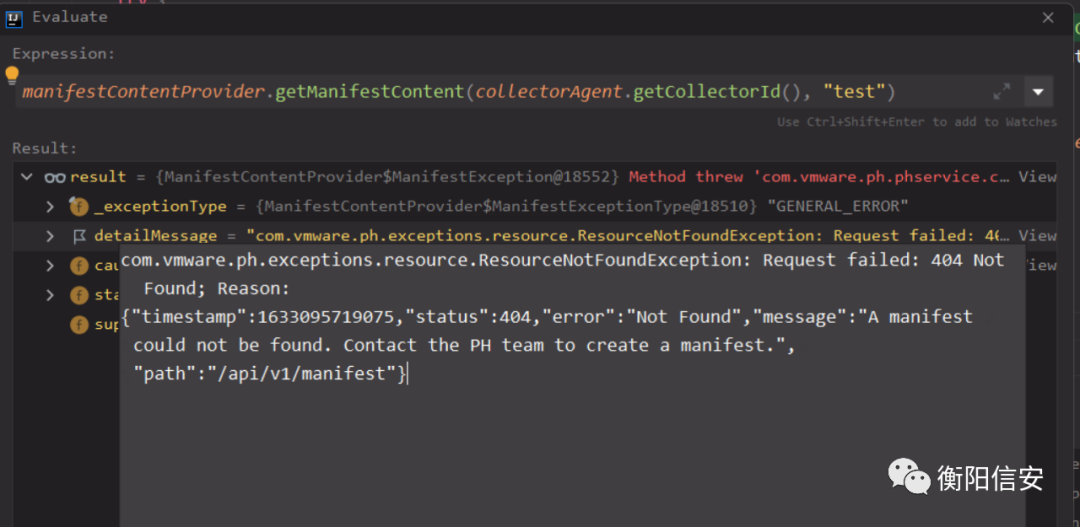The image size is (1080, 527).
Task: Click the "Result:" label
Action: click(x=45, y=148)
